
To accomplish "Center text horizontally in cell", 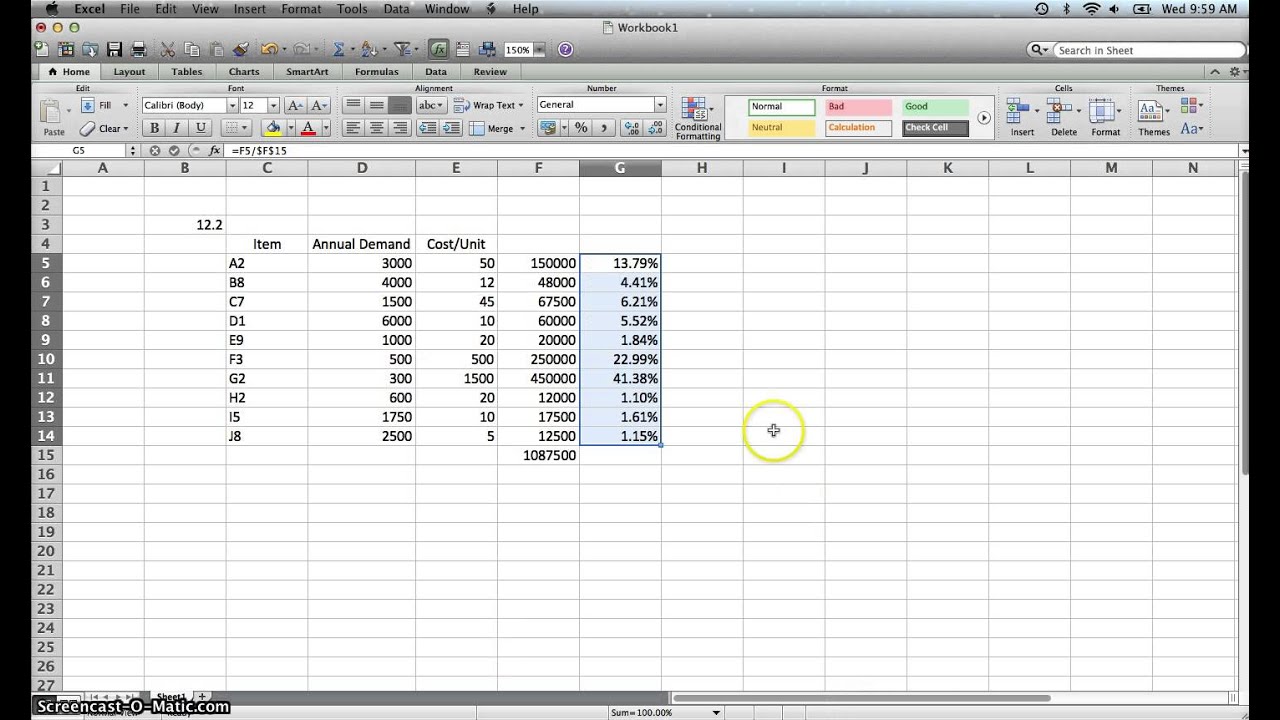I will tap(377, 128).
